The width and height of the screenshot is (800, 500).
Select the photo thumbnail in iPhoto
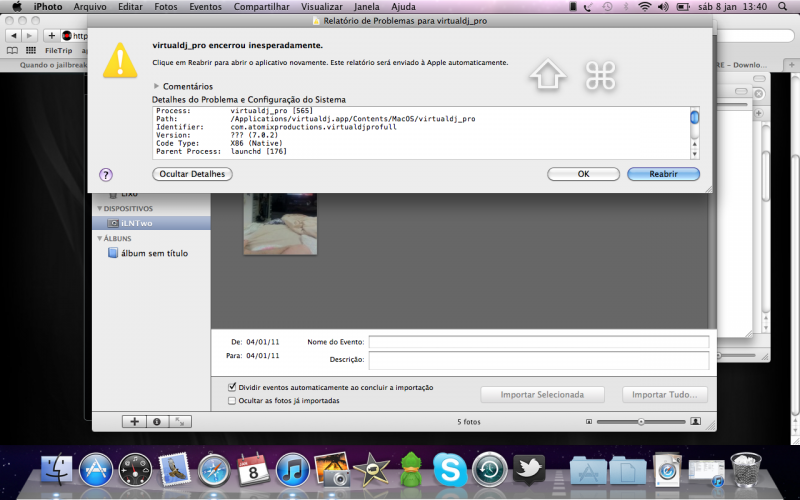click(280, 223)
